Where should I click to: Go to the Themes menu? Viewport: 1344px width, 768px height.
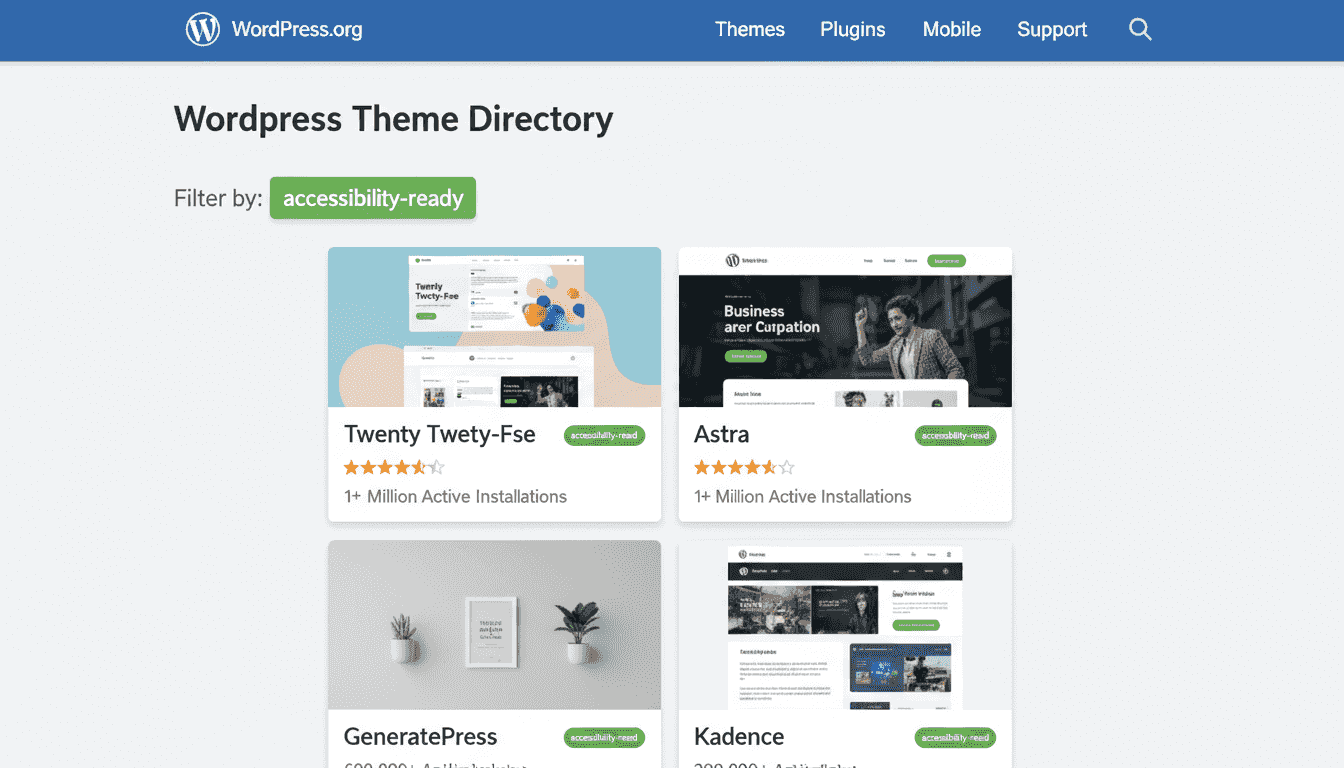coord(750,29)
